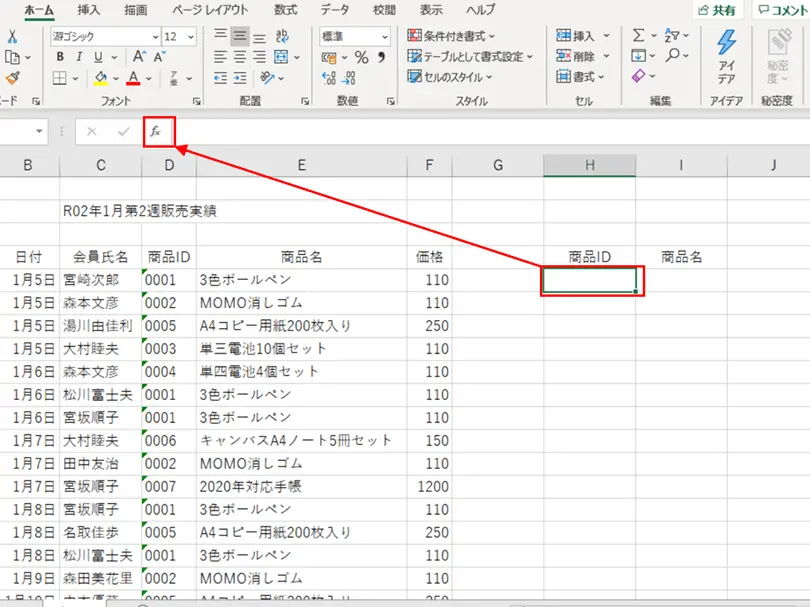This screenshot has width=810, height=607.
Task: Click the Cut (scissors) icon
Action: (x=12, y=35)
